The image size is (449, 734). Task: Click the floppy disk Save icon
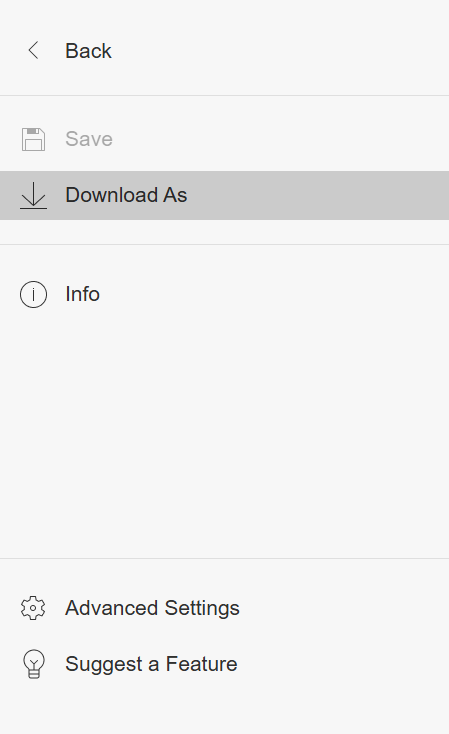point(33,139)
